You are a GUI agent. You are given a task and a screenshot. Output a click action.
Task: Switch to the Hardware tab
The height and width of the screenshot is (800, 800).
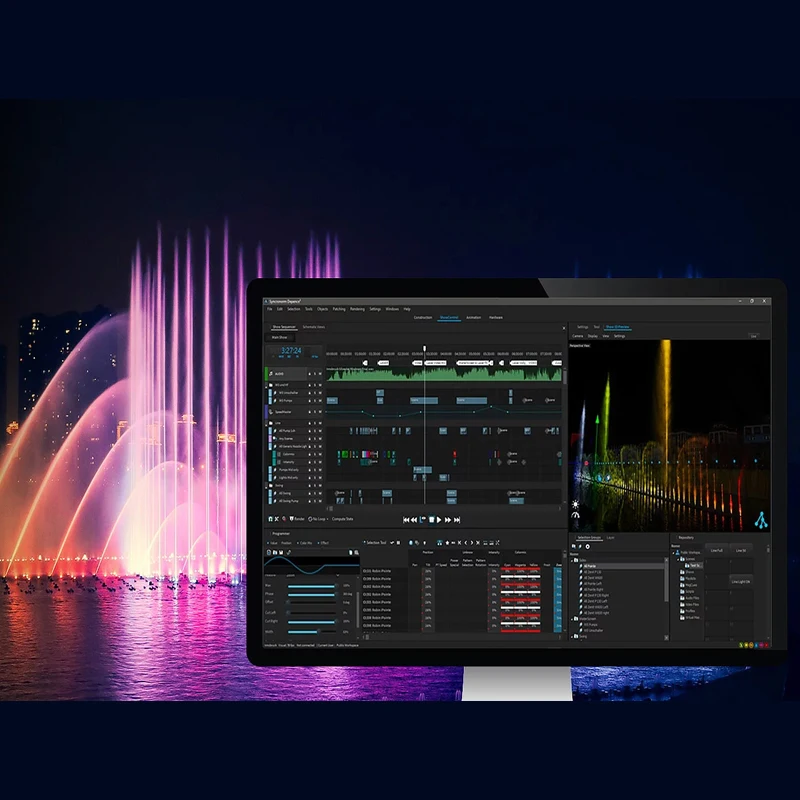(x=495, y=317)
